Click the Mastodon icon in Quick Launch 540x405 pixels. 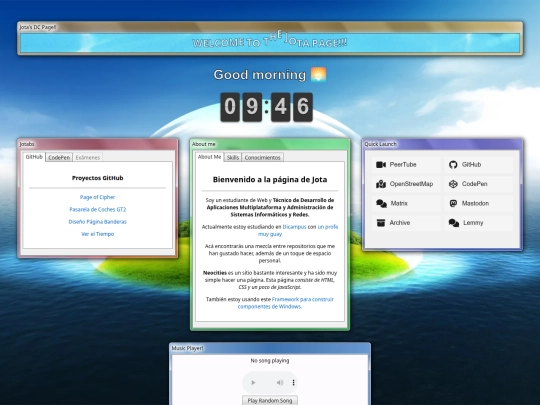click(x=453, y=203)
